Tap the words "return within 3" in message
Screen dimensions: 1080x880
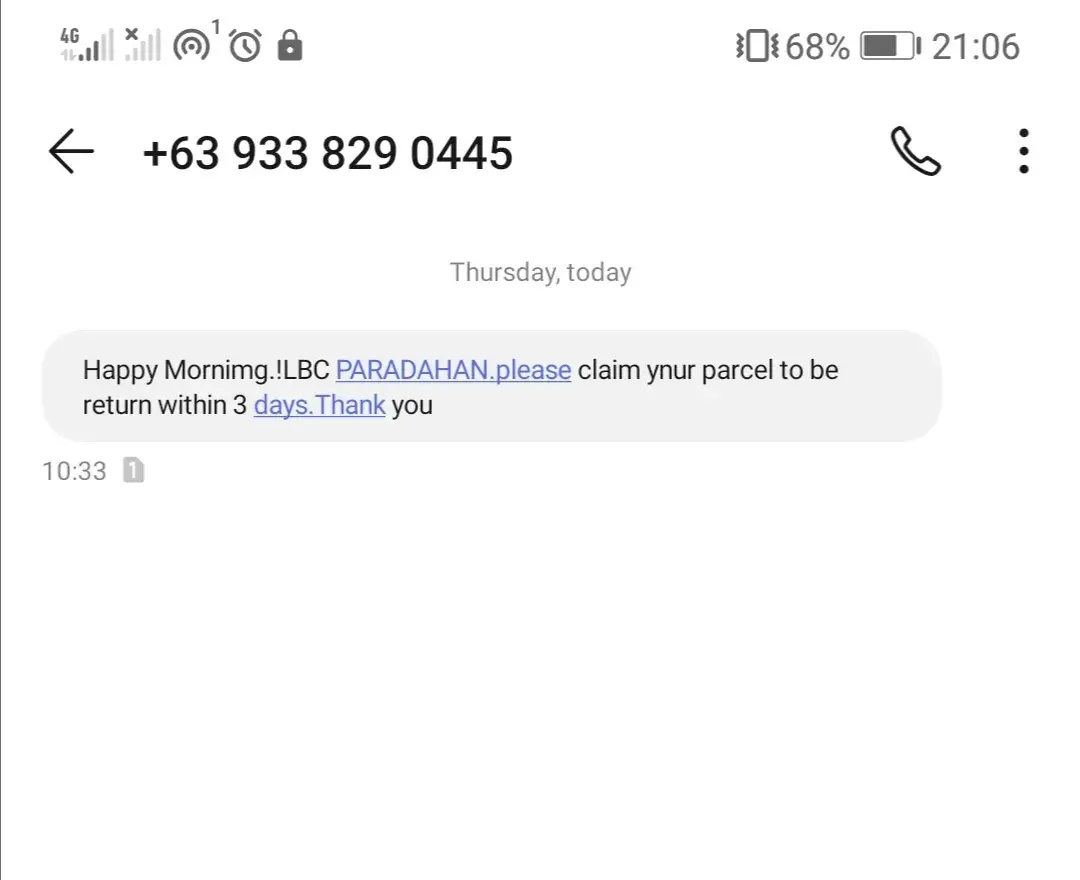point(165,406)
